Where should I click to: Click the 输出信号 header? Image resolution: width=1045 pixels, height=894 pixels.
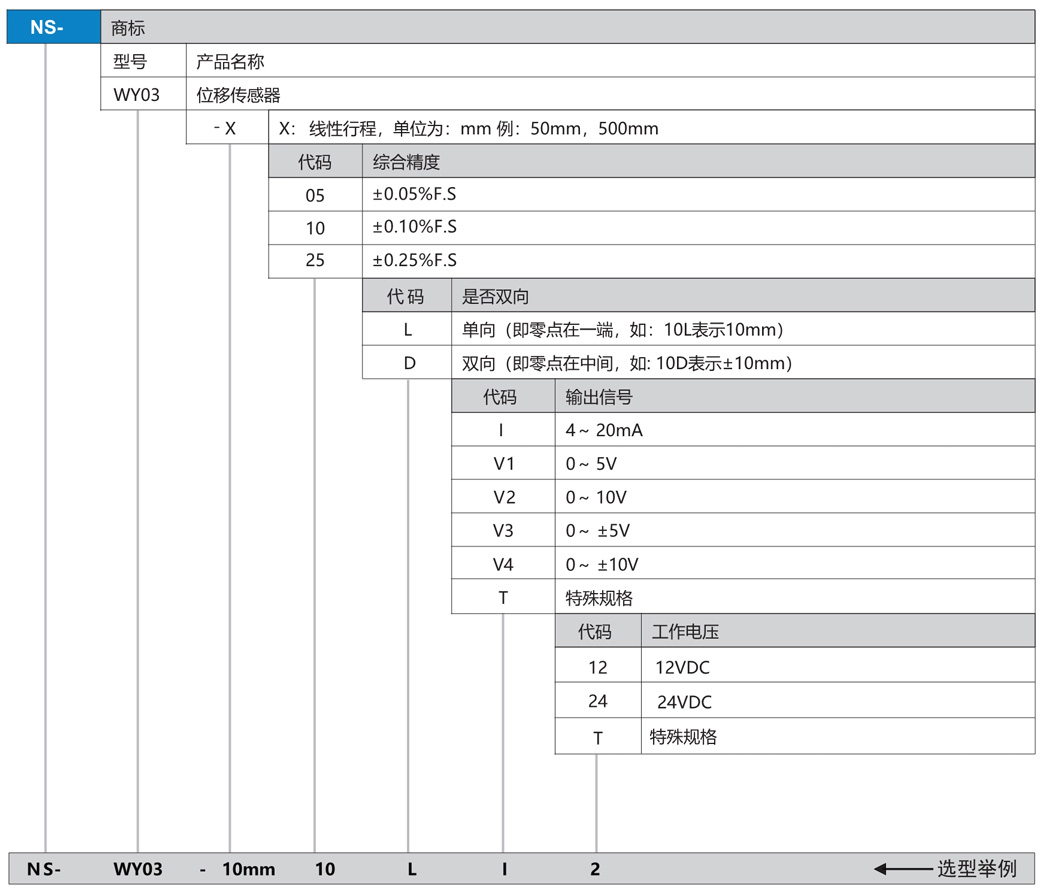(598, 397)
